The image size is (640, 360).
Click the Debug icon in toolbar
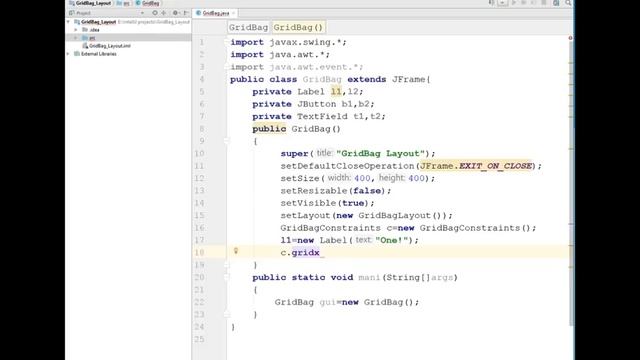pos(524,3)
